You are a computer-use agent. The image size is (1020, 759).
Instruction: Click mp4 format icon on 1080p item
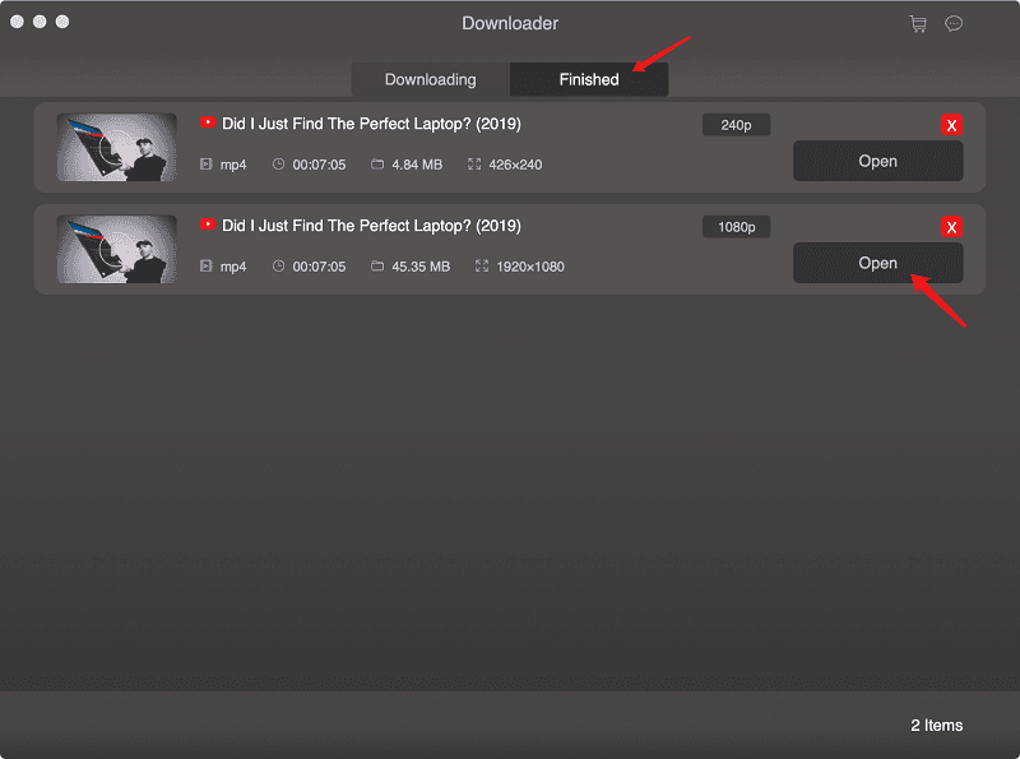(206, 266)
